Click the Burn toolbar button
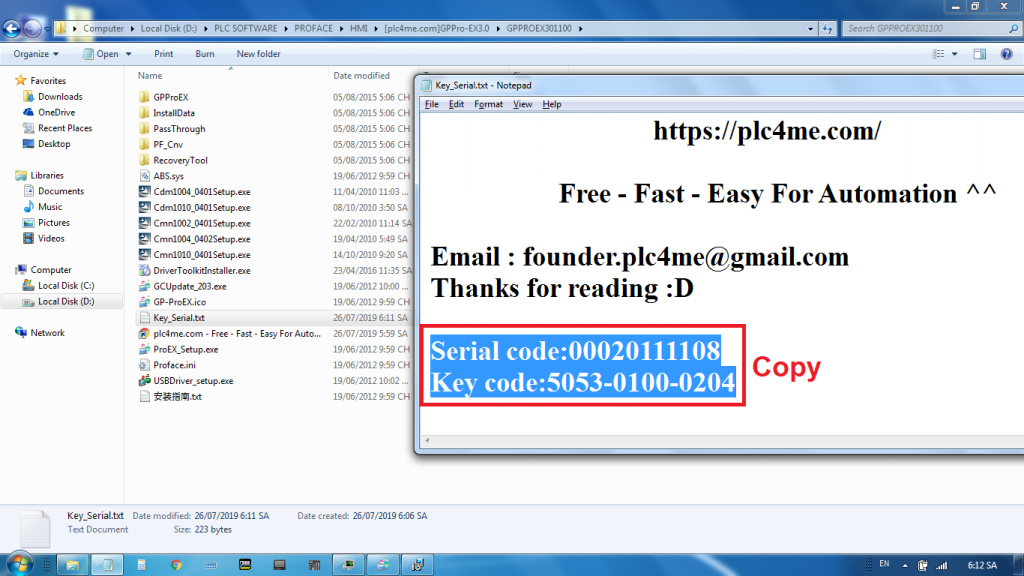1024x576 pixels. tap(204, 54)
